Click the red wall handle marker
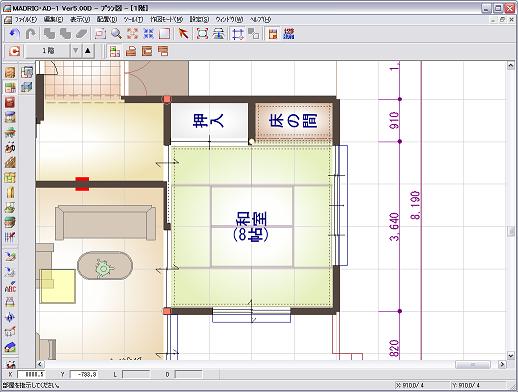The image size is (518, 392). point(82,184)
